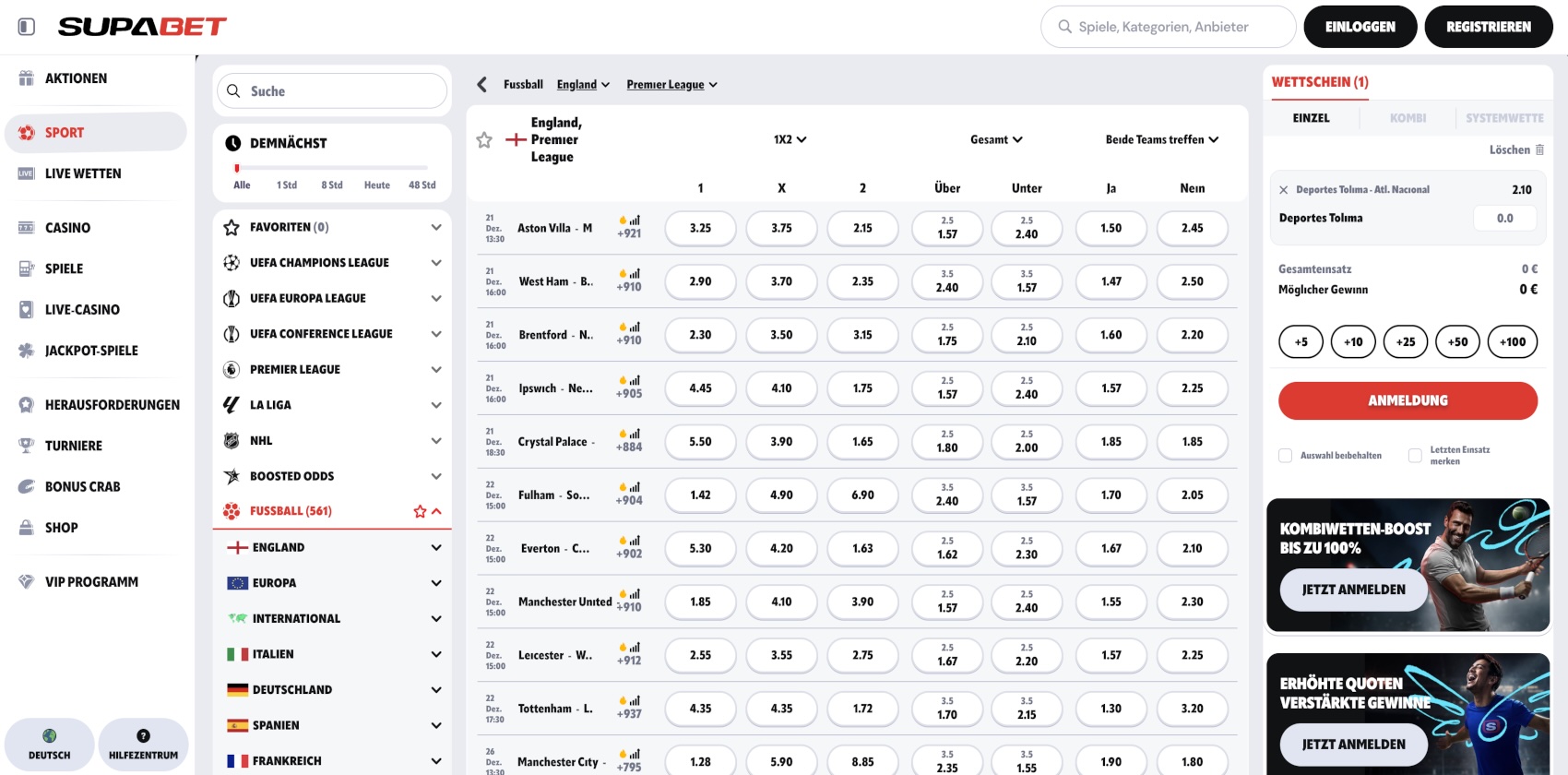This screenshot has height=775, width=1568.
Task: Open the 1X2 market dropdown
Action: 790,140
